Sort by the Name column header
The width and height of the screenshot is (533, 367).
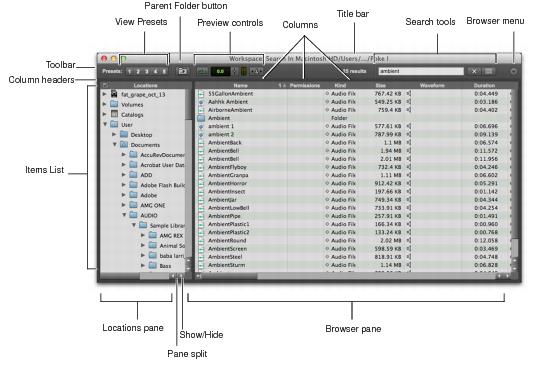(240, 85)
